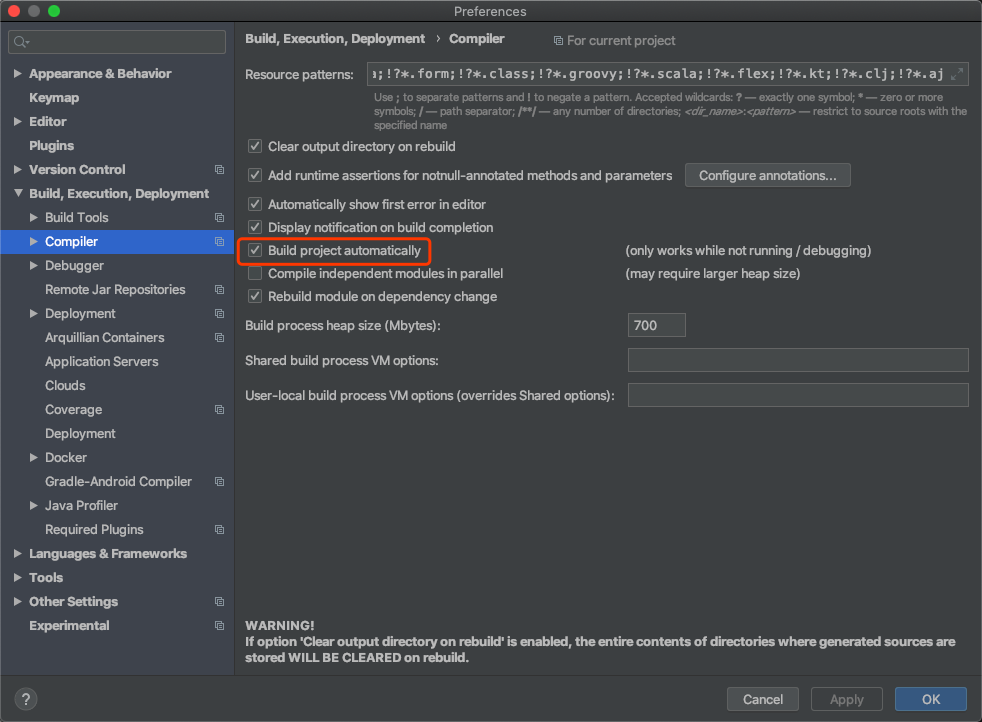
Task: Select Clouds settings entry
Action: click(65, 386)
